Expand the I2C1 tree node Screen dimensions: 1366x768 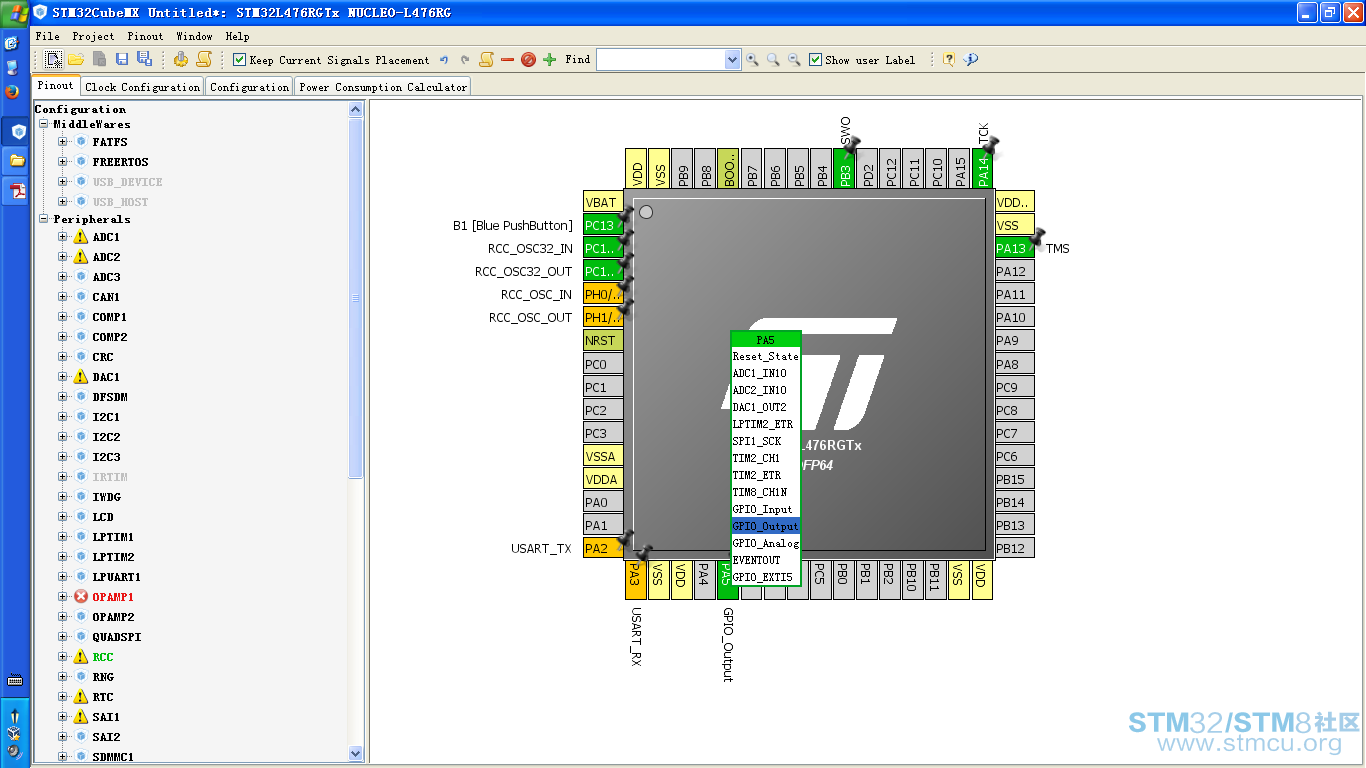coord(63,417)
